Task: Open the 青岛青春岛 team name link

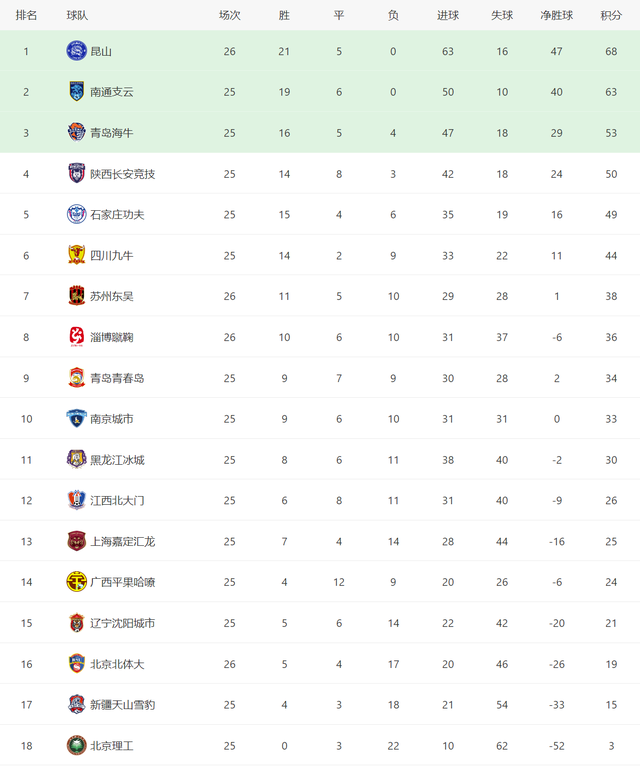Action: (117, 378)
